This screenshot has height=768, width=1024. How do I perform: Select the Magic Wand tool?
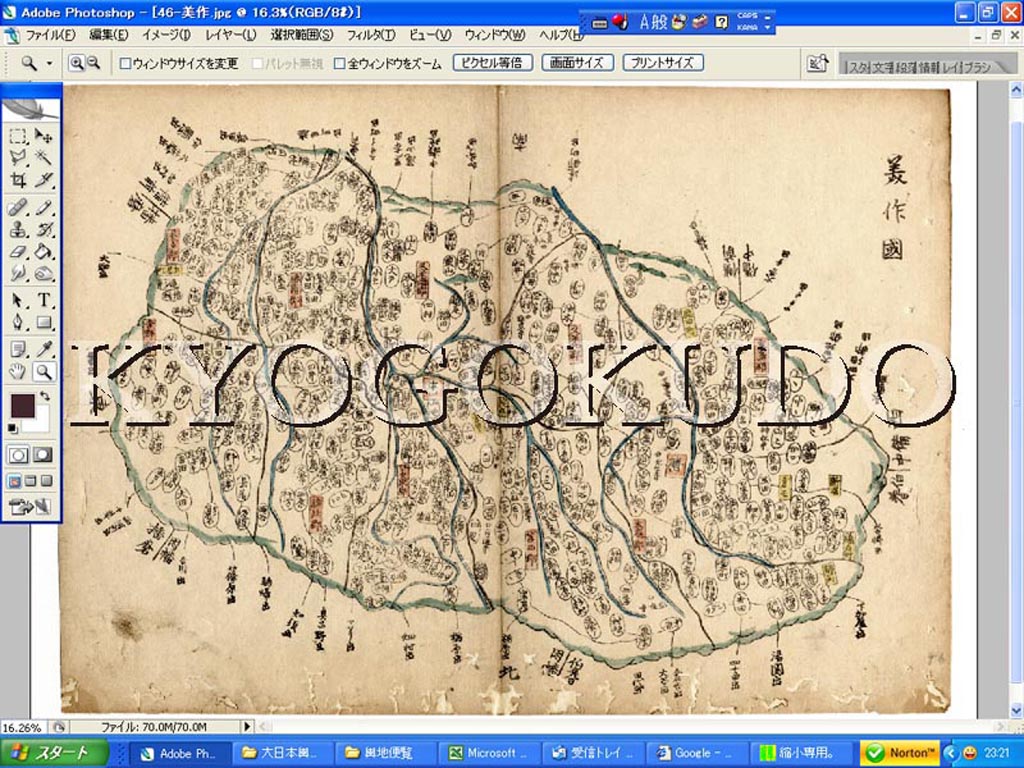[x=44, y=157]
